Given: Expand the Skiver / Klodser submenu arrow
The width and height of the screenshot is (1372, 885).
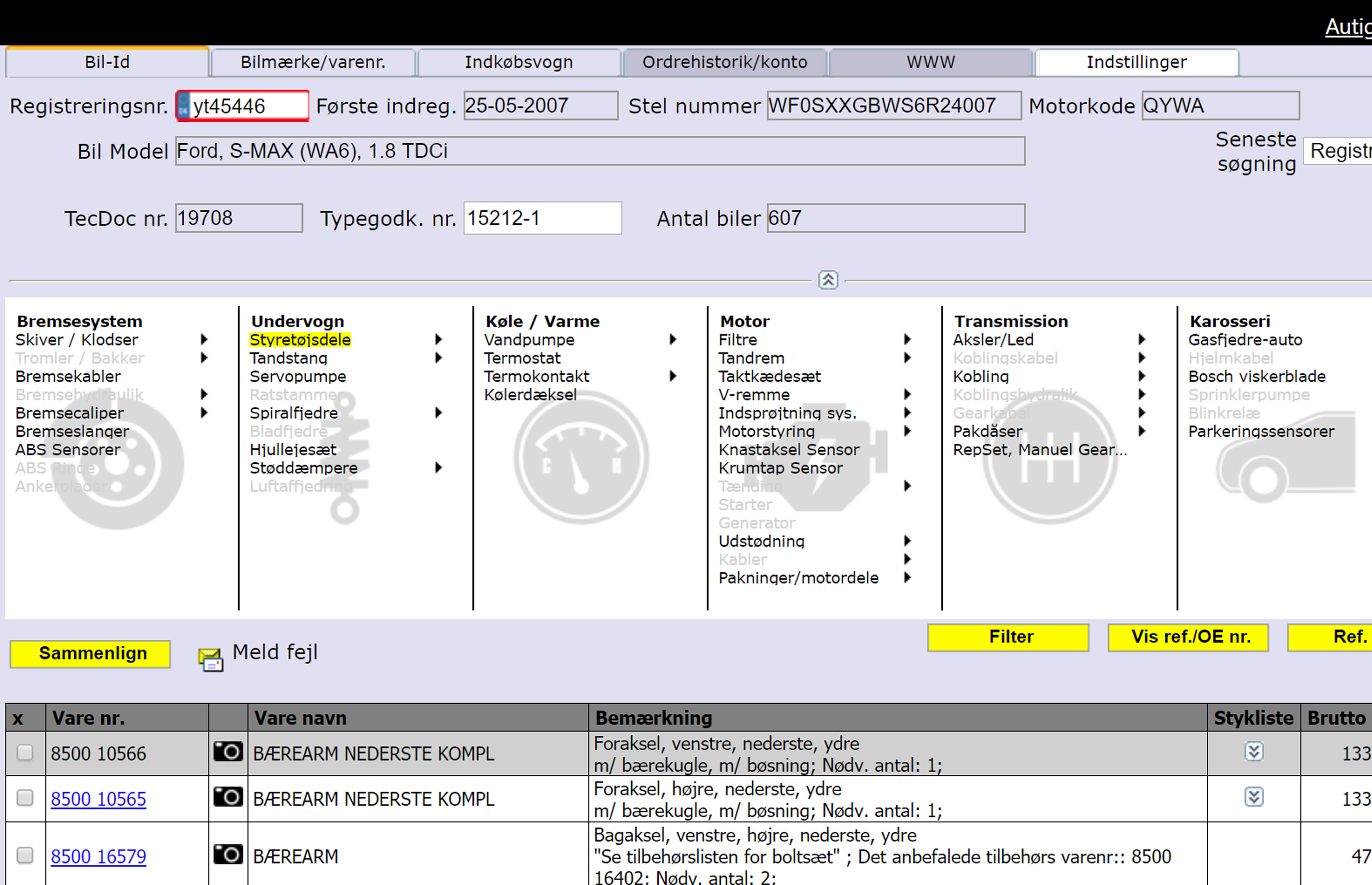Looking at the screenshot, I should pyautogui.click(x=204, y=340).
